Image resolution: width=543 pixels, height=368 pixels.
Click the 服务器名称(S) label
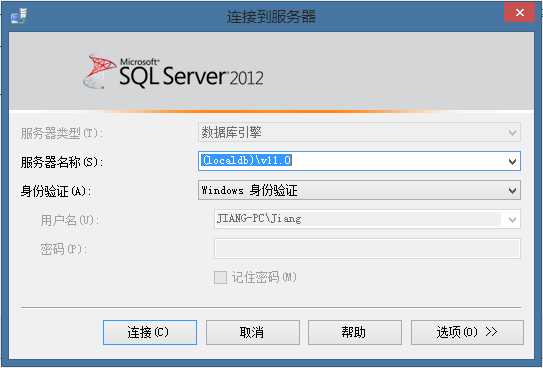[62, 162]
